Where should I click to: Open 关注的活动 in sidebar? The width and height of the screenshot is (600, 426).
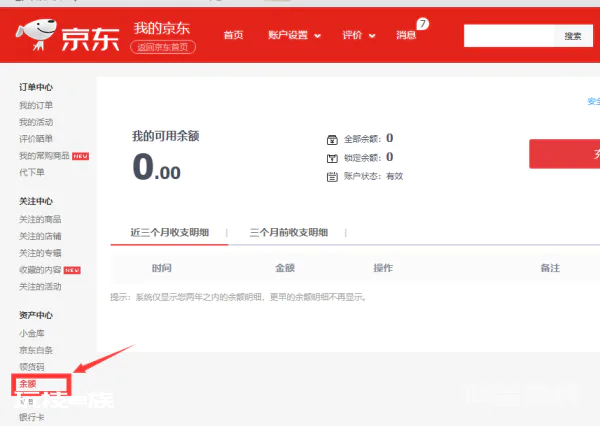(40, 287)
